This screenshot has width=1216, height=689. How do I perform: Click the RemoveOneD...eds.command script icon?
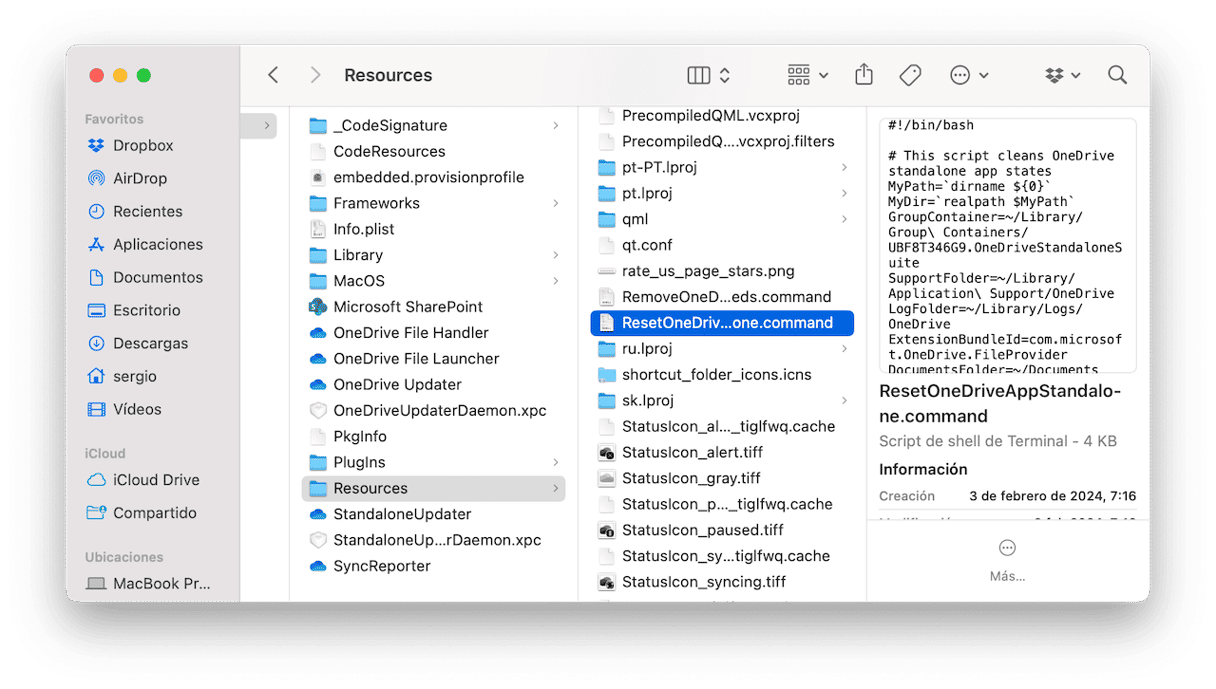(606, 297)
